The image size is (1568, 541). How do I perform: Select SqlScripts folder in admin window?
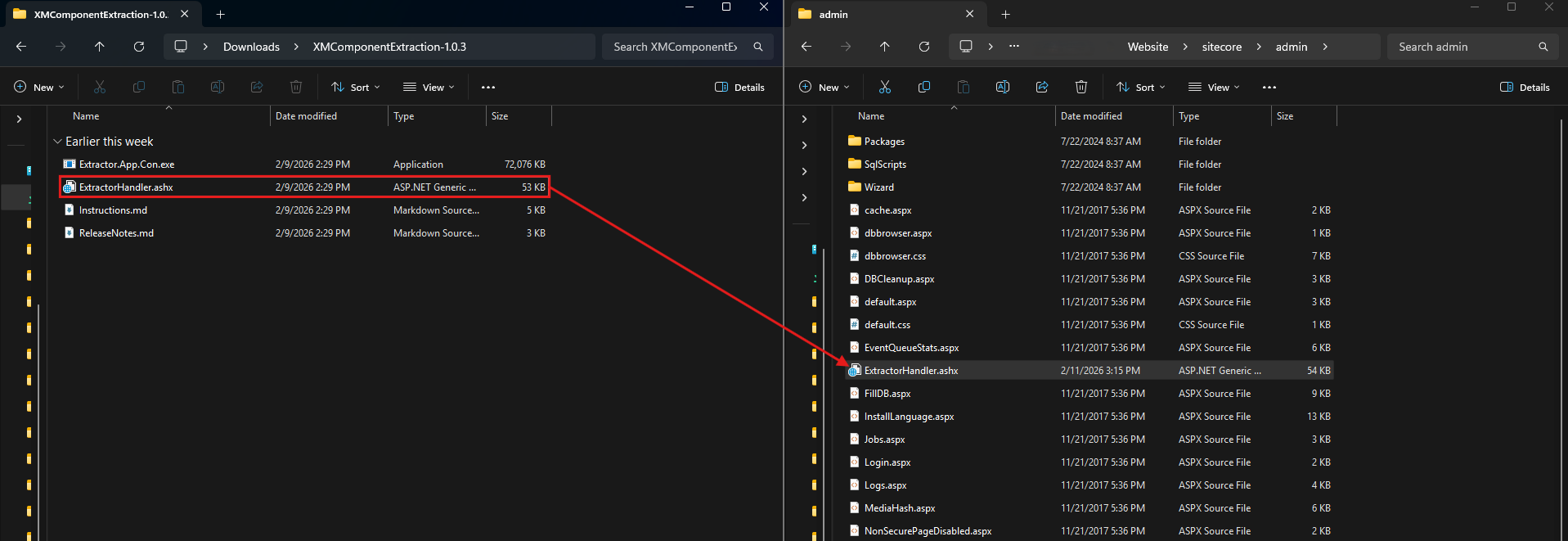1090,165
